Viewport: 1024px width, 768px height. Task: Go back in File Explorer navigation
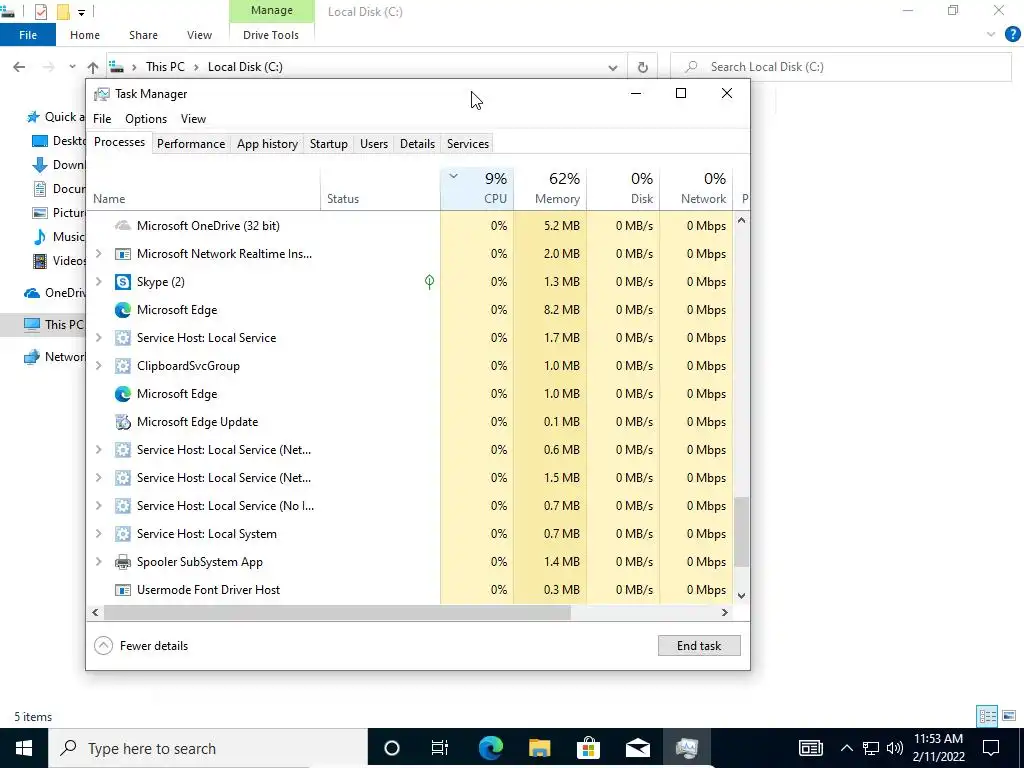[x=19, y=67]
